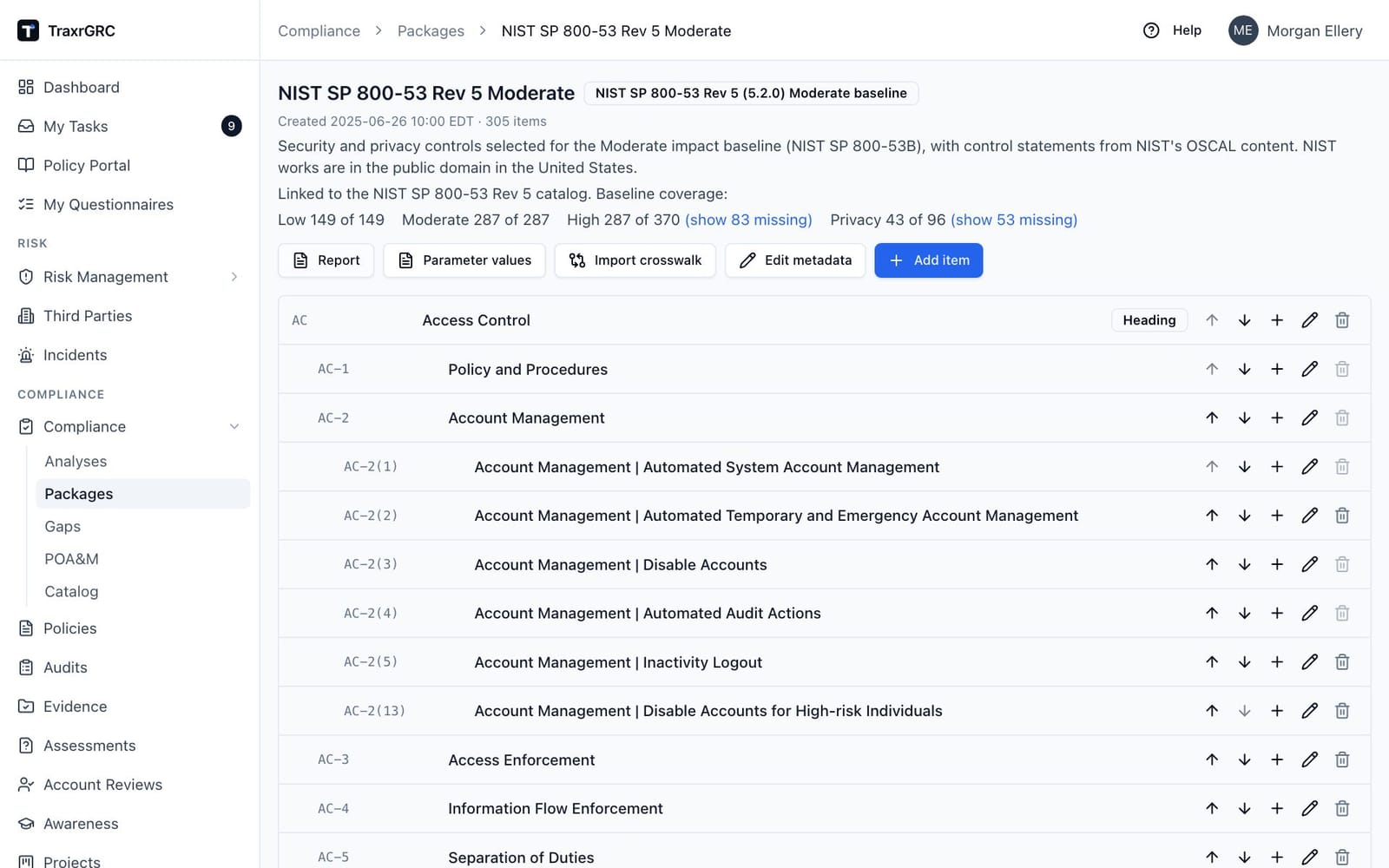Edit AC-2(3) Disable Accounts item
This screenshot has height=868, width=1389.
click(1309, 564)
